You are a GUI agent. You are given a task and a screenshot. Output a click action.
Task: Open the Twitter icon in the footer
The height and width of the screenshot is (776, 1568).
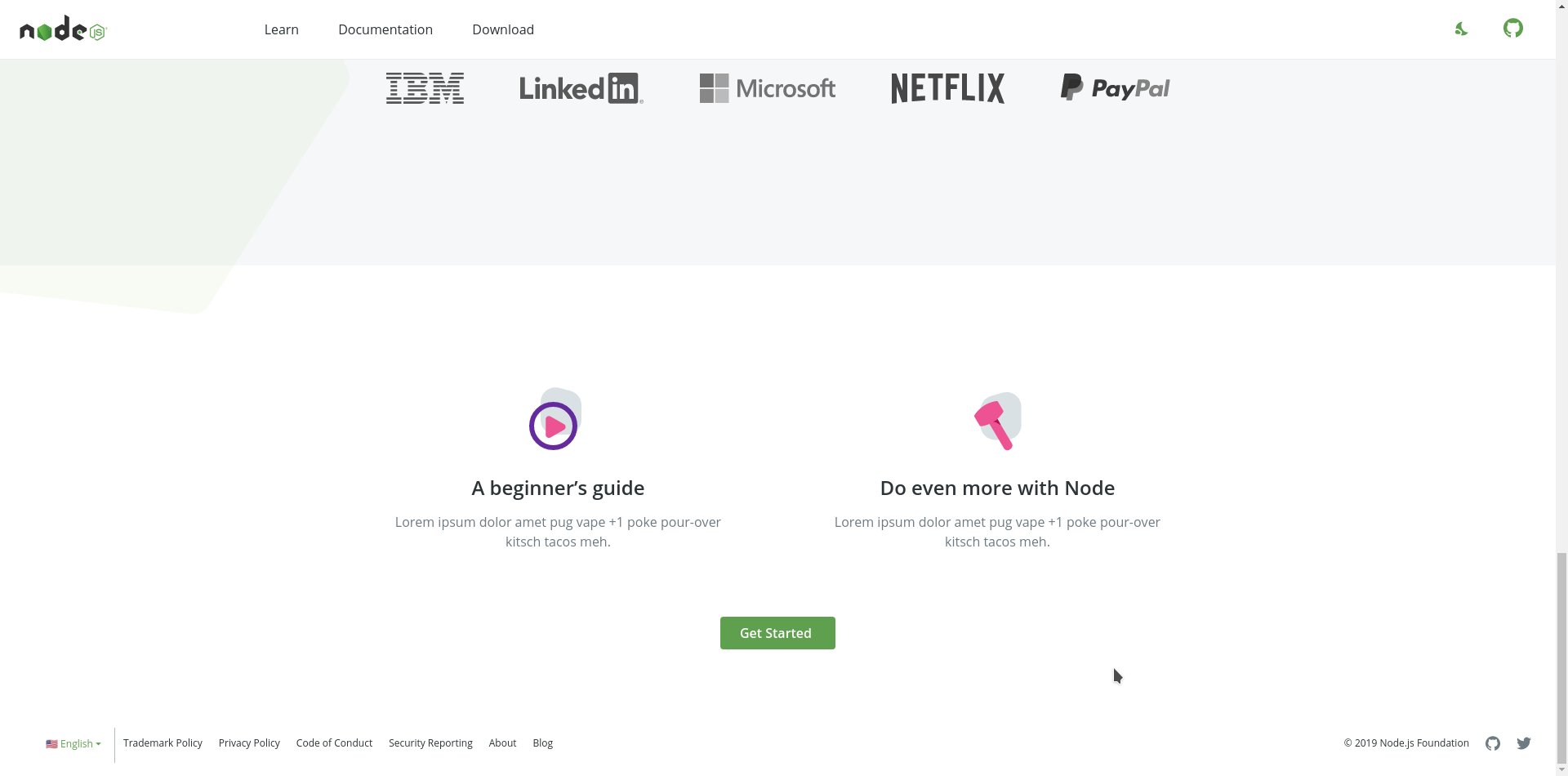1524,743
